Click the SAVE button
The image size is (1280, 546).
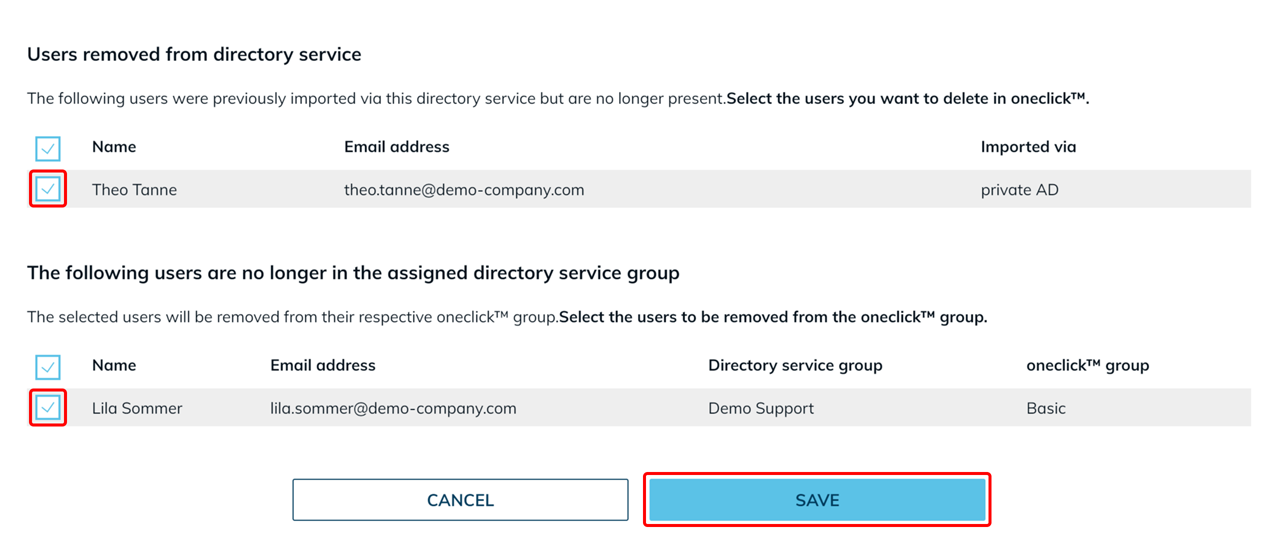tap(817, 500)
